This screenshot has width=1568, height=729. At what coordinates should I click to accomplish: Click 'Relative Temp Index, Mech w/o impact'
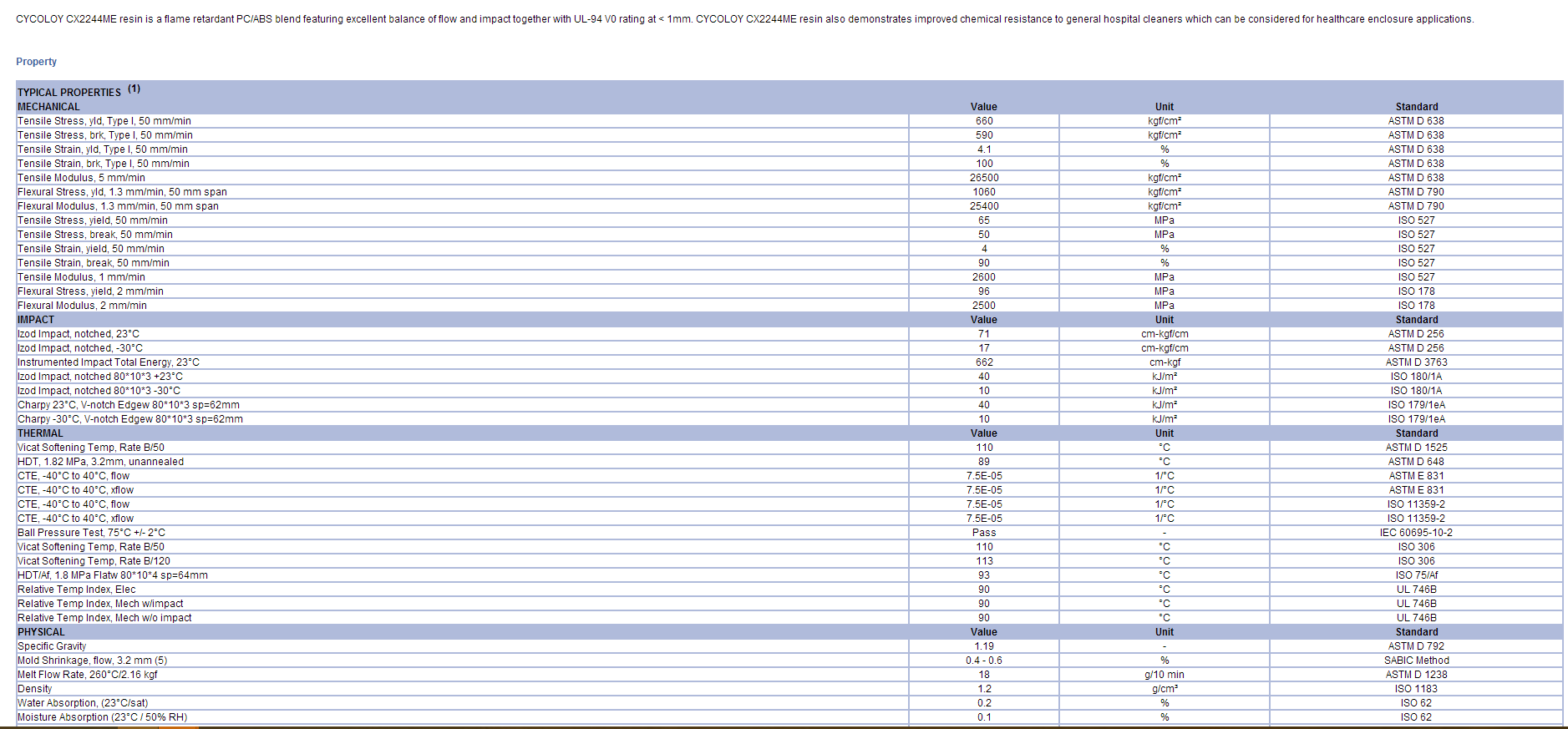click(x=104, y=618)
